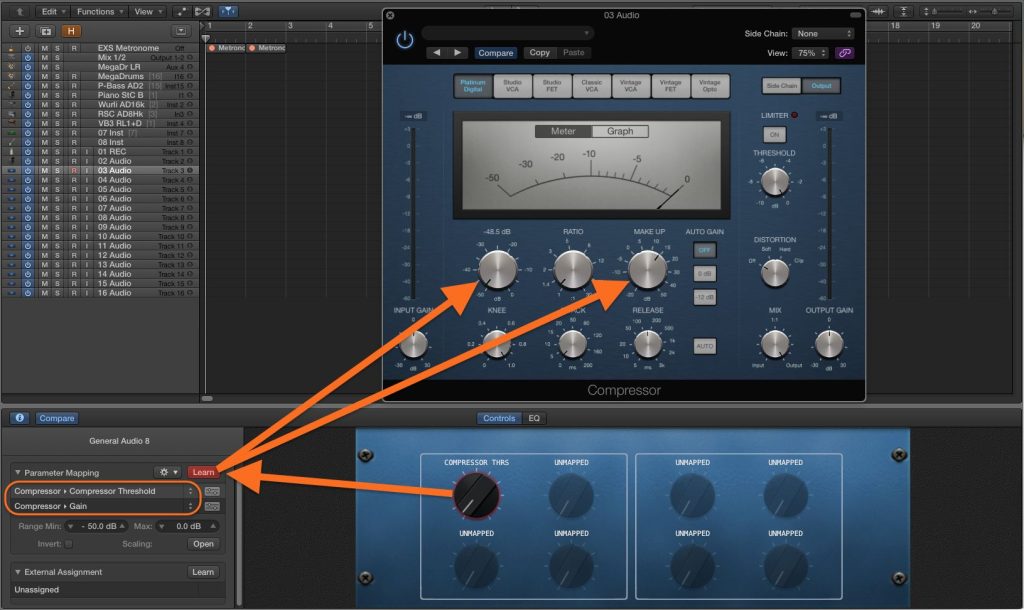Record-enable the MegaDrums track
The height and width of the screenshot is (610, 1024).
coord(74,76)
